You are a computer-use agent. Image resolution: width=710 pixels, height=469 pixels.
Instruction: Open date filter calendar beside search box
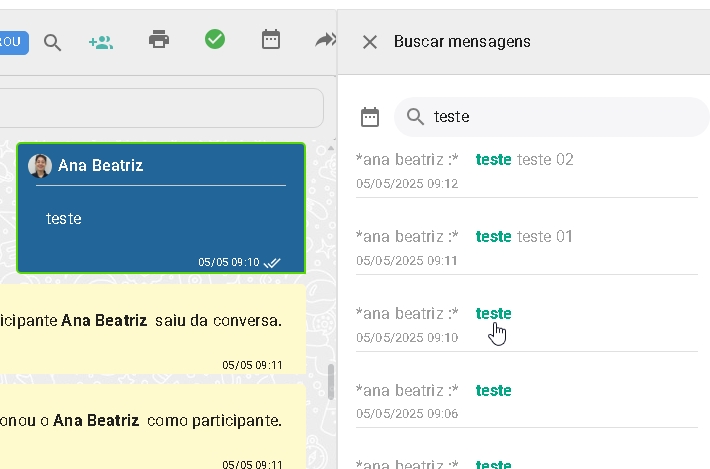tap(370, 117)
